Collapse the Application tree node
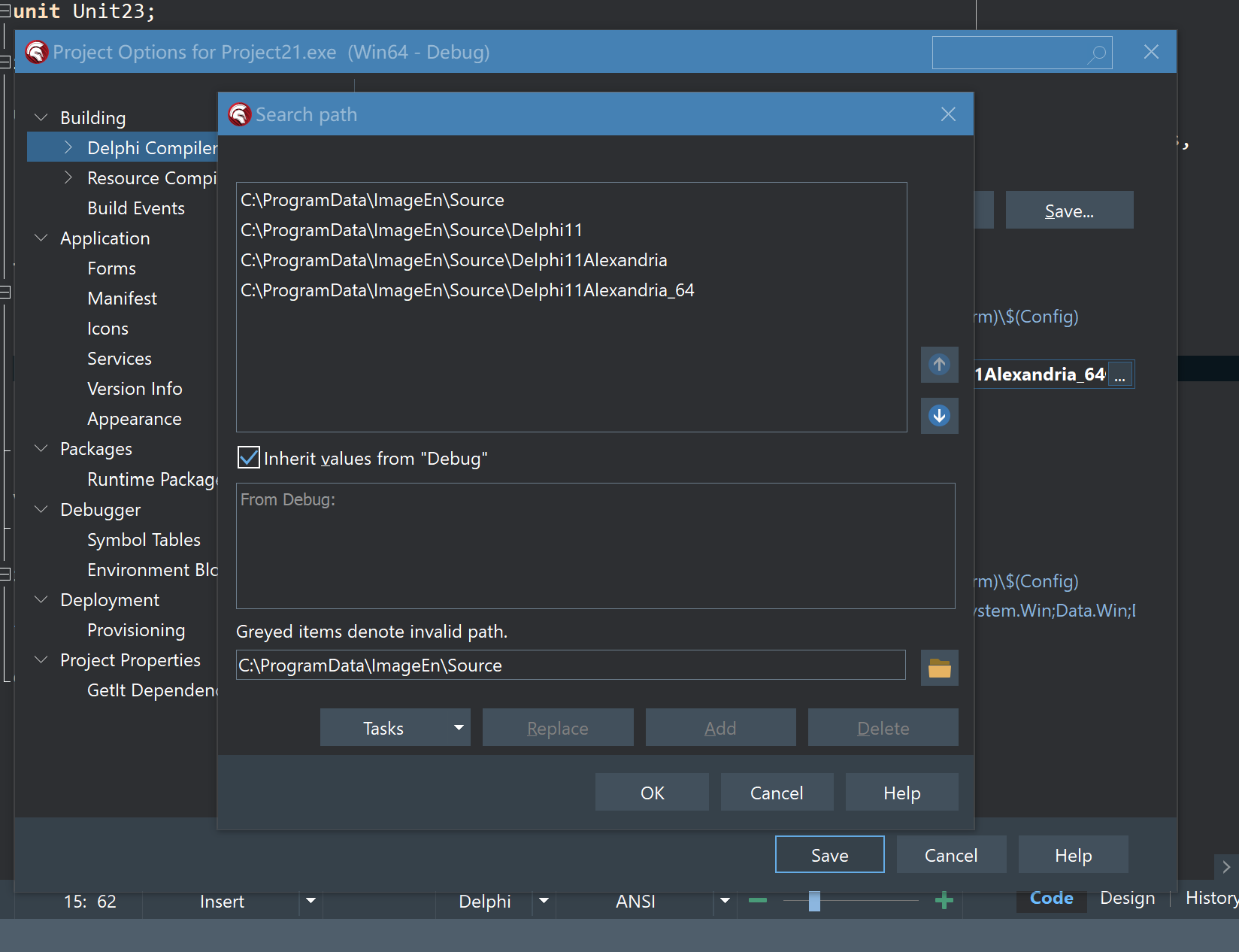 pyautogui.click(x=41, y=238)
